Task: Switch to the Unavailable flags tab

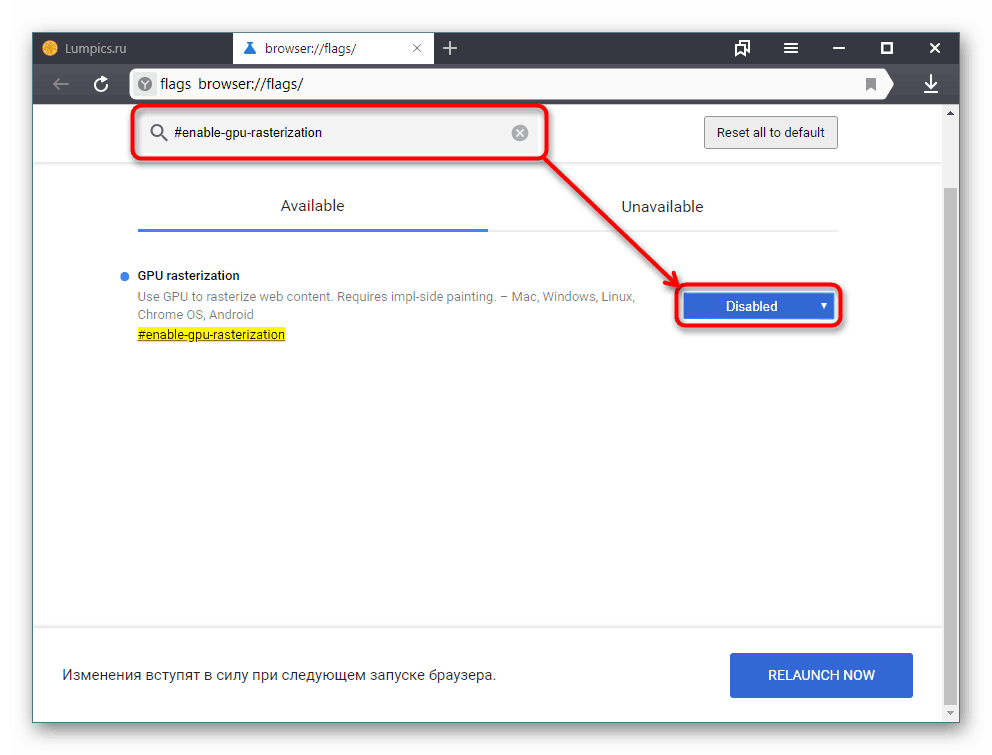Action: pyautogui.click(x=662, y=206)
